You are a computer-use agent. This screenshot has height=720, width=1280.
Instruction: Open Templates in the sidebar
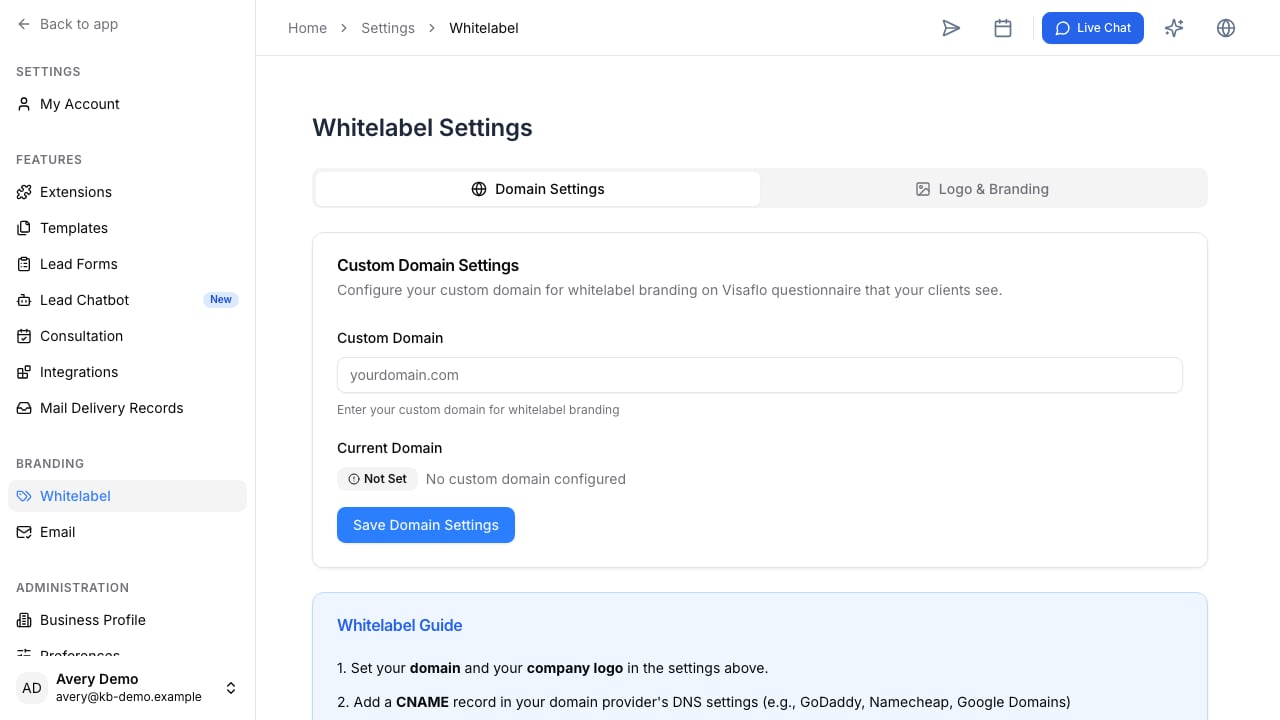127,228
